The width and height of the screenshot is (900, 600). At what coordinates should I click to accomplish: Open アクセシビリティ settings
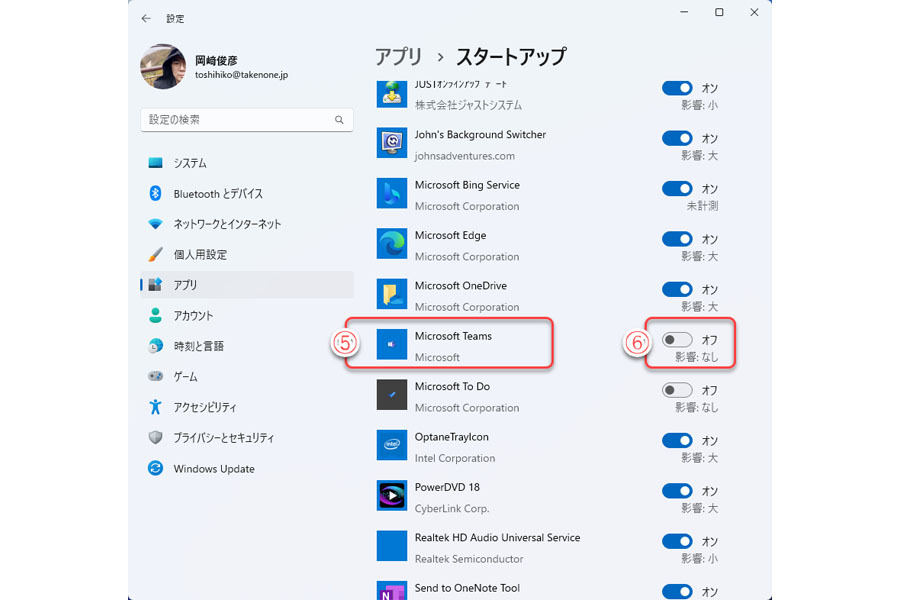[x=247, y=407]
